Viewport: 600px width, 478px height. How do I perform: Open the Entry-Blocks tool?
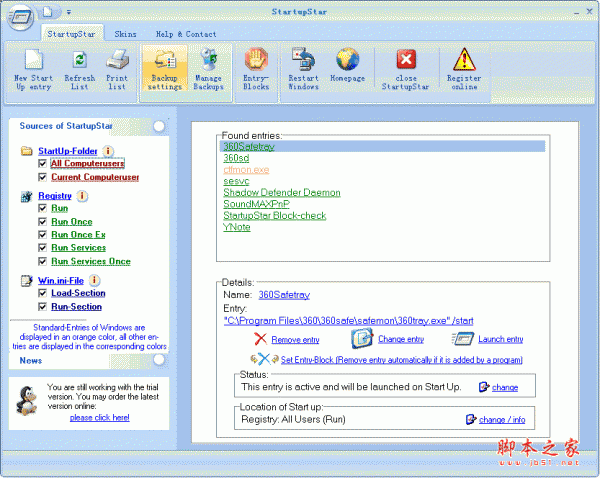tap(256, 60)
